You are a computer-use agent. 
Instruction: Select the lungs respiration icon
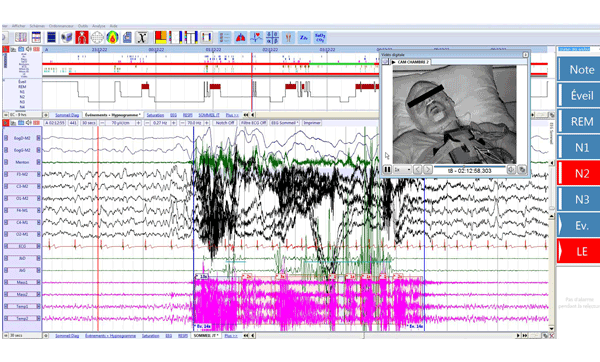240,38
